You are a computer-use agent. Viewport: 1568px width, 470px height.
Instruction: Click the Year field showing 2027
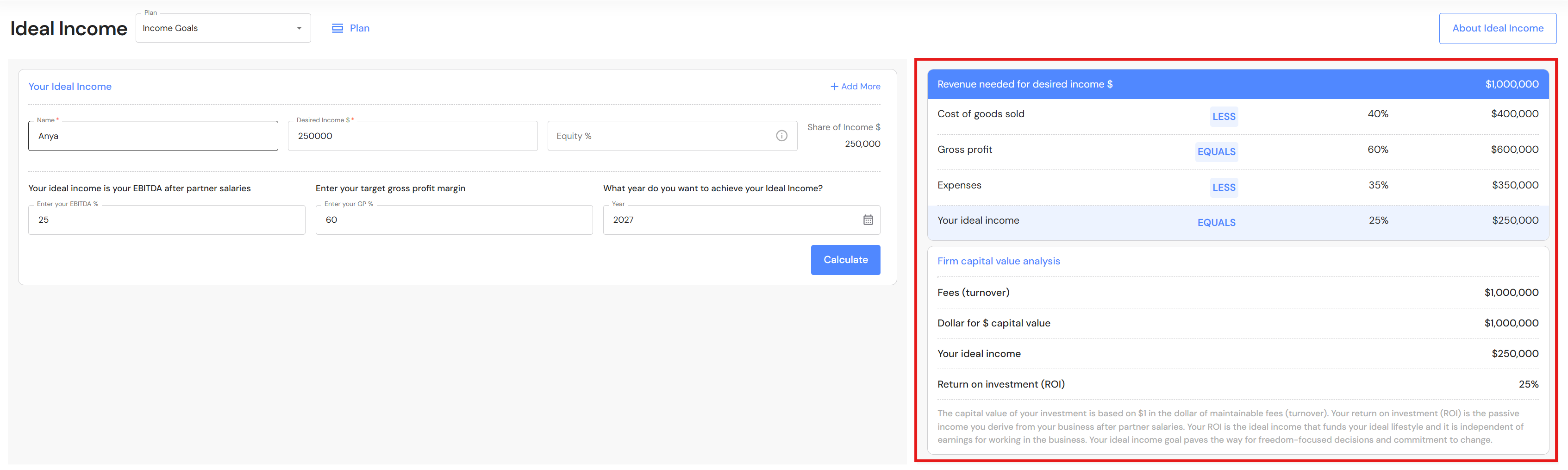click(x=731, y=220)
